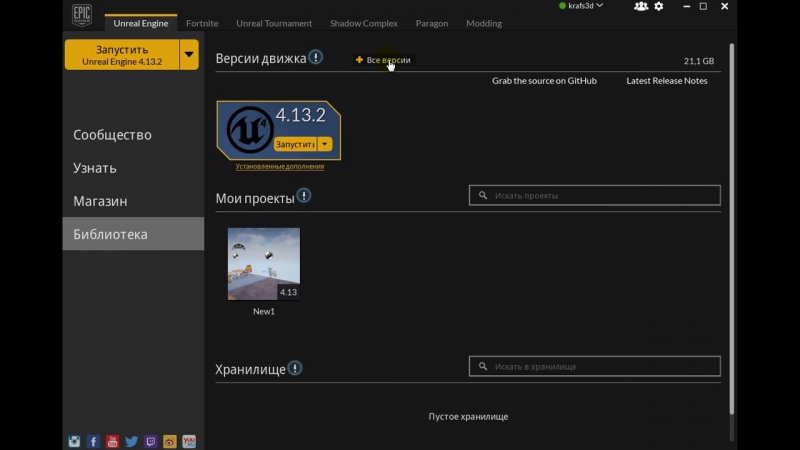Click the Искать проекты search field
This screenshot has width=800, height=450.
595,195
